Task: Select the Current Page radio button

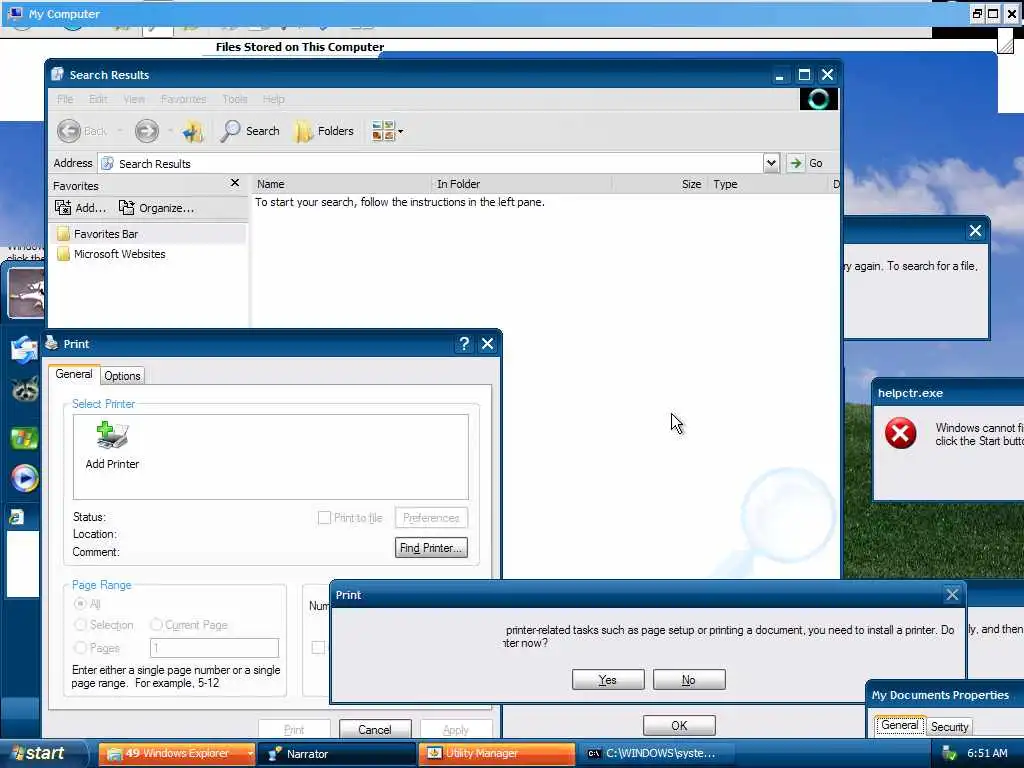Action: coord(156,625)
